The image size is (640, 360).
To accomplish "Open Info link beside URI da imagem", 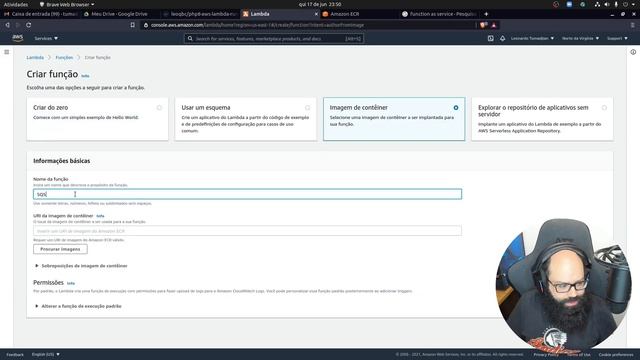I will click(100, 216).
